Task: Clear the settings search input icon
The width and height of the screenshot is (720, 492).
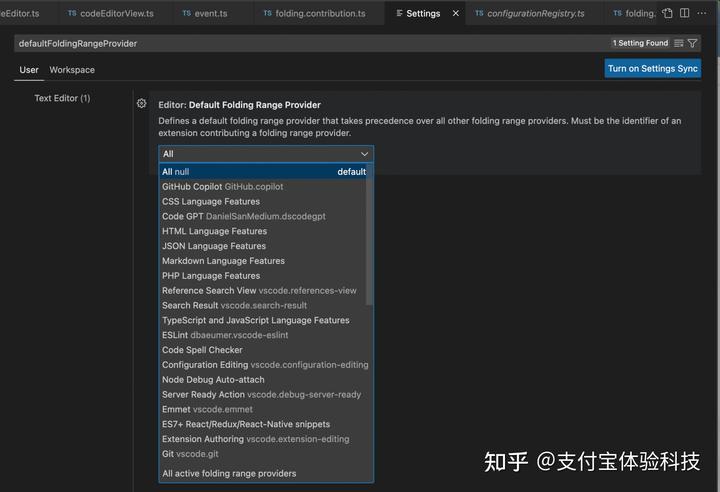Action: pyautogui.click(x=679, y=44)
